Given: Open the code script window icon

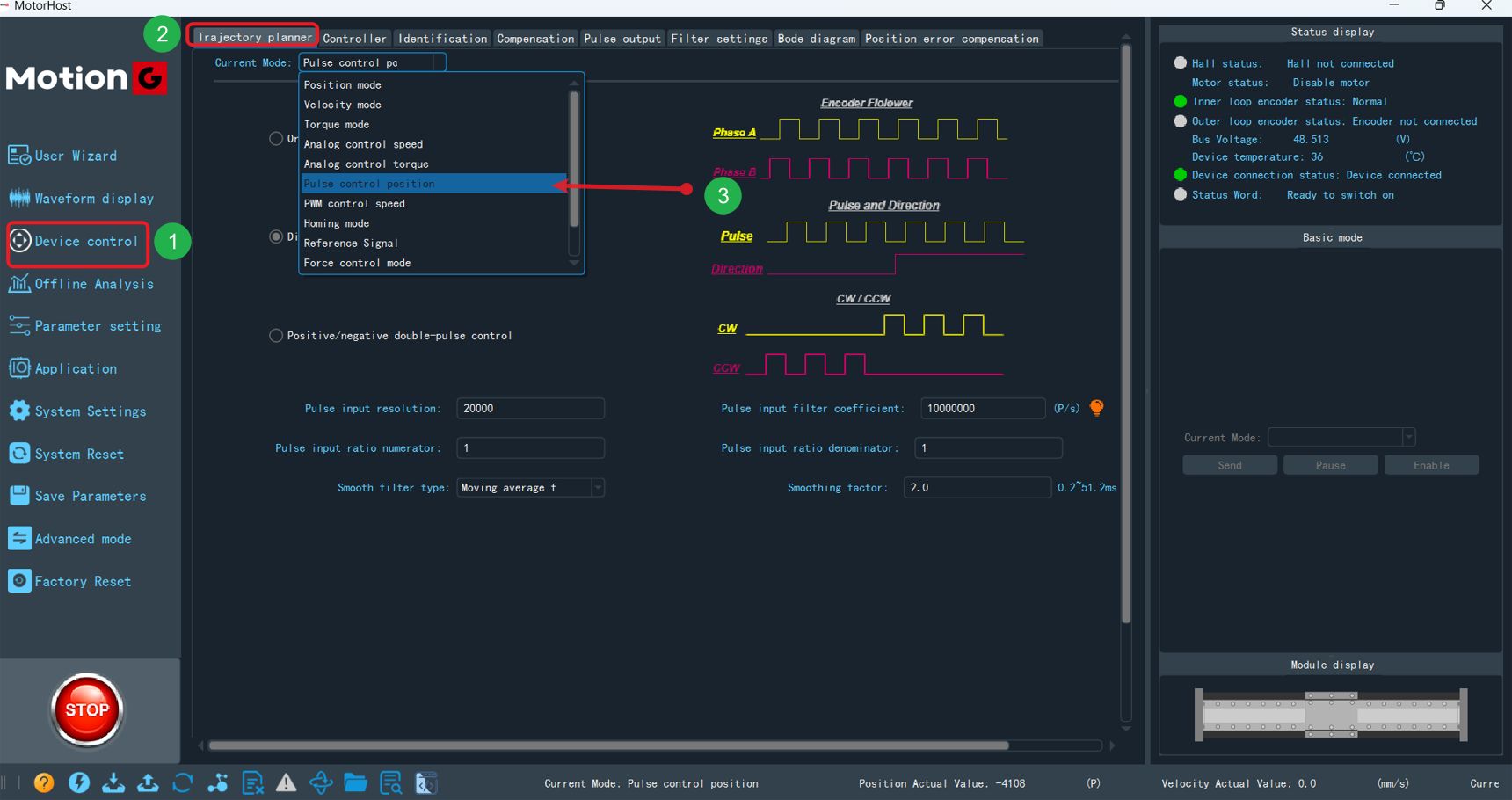Looking at the screenshot, I should (425, 782).
